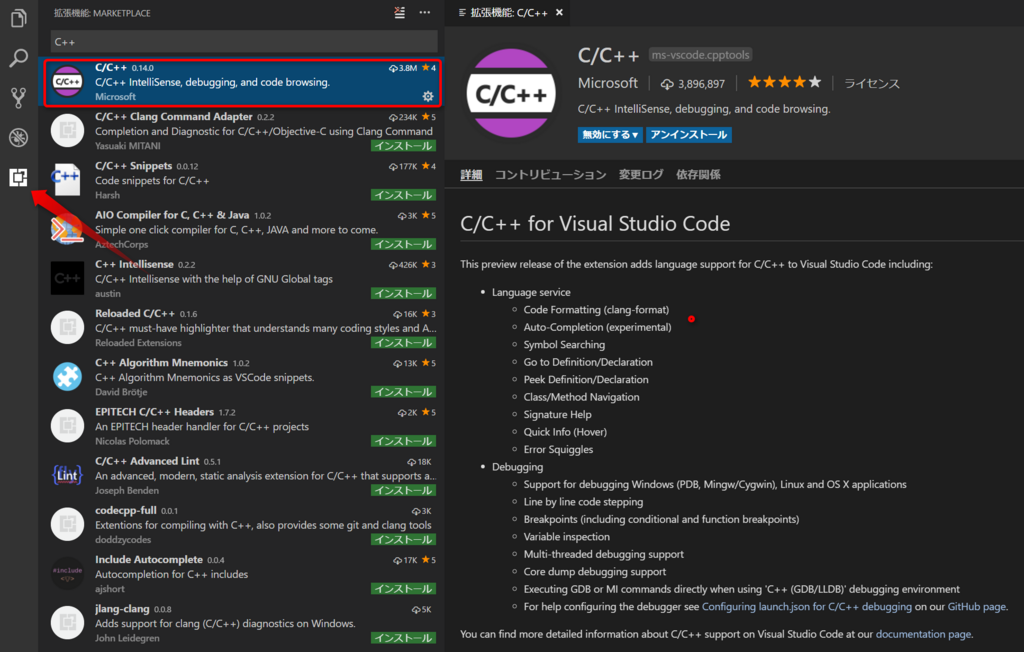
Task: Open the Explorer view in activity bar
Action: [x=18, y=18]
